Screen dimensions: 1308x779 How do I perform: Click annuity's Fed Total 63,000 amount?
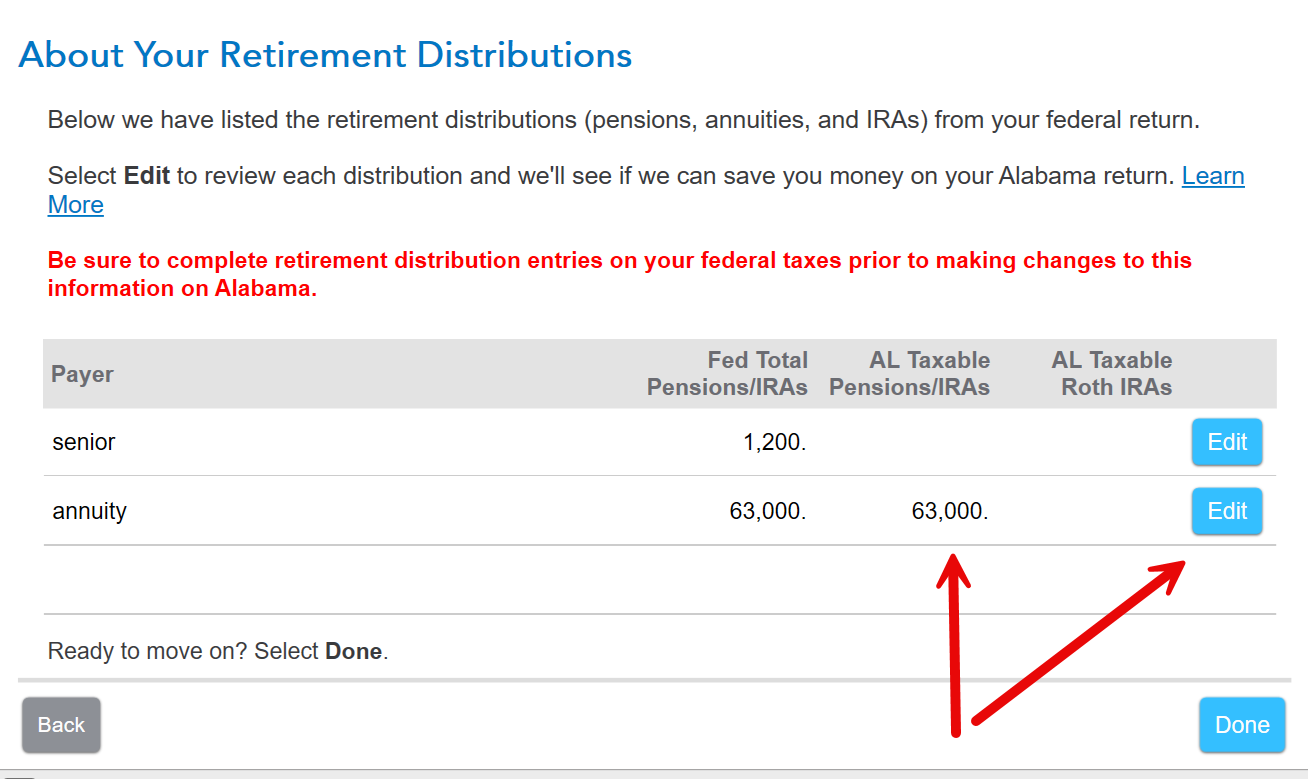(767, 511)
